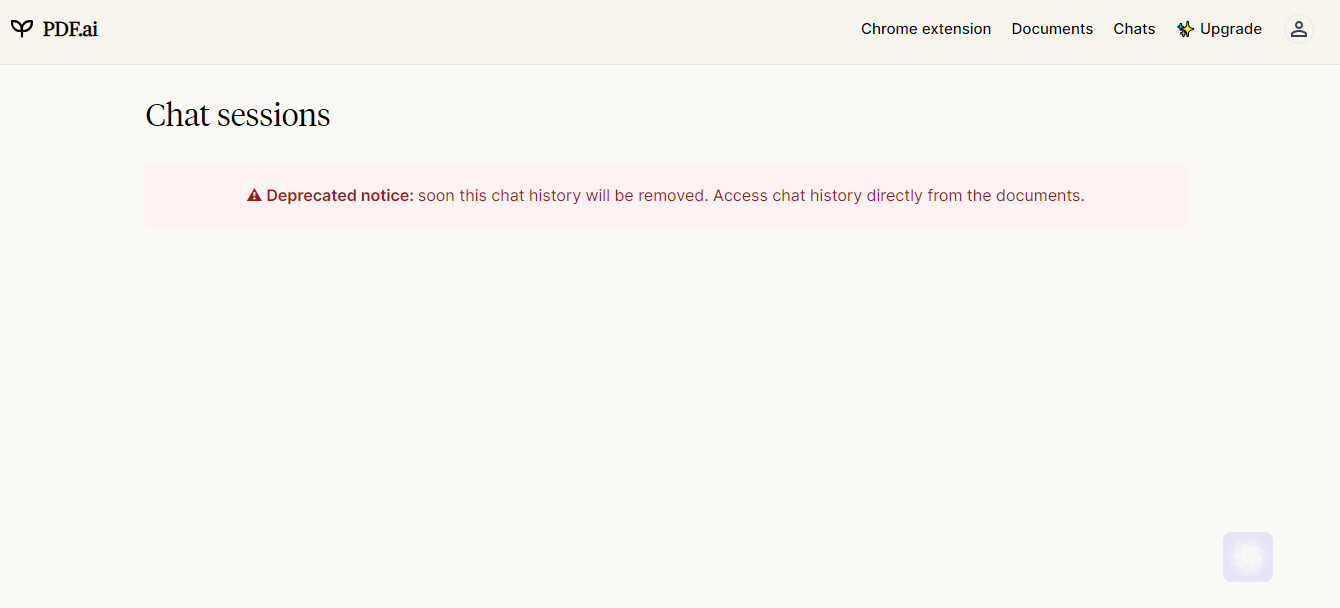Click the PDF.ai sprout logo icon

tap(22, 29)
